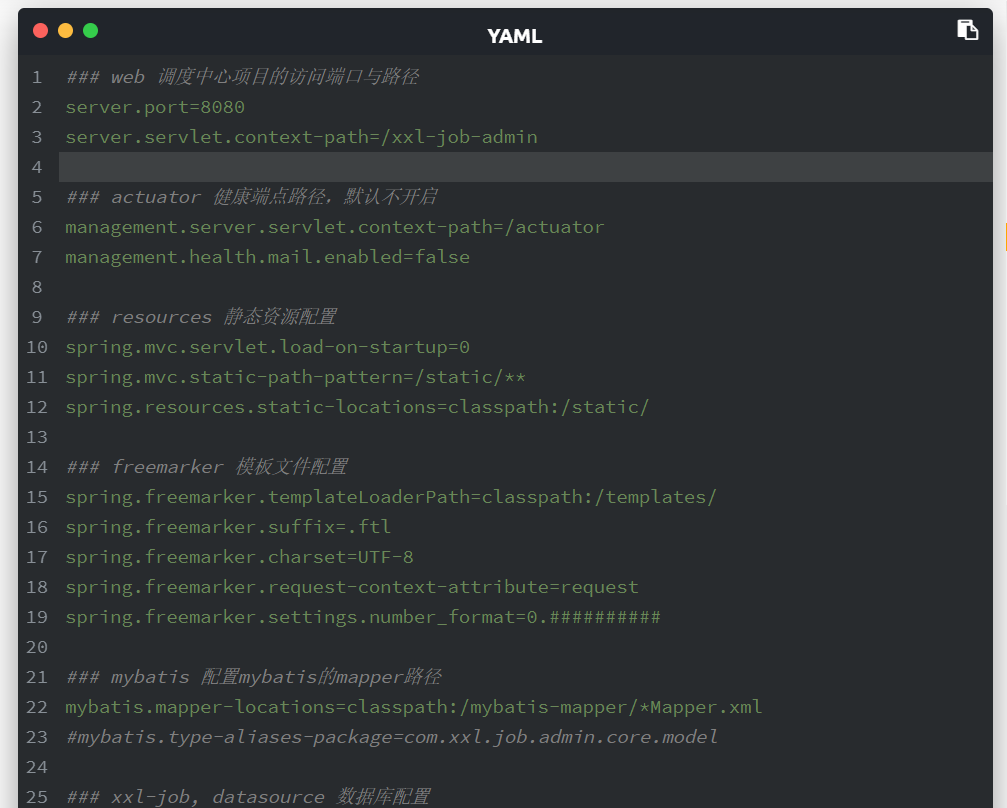Click the ### freemarker comment line
Viewport: 1007px width, 808px height.
207,467
